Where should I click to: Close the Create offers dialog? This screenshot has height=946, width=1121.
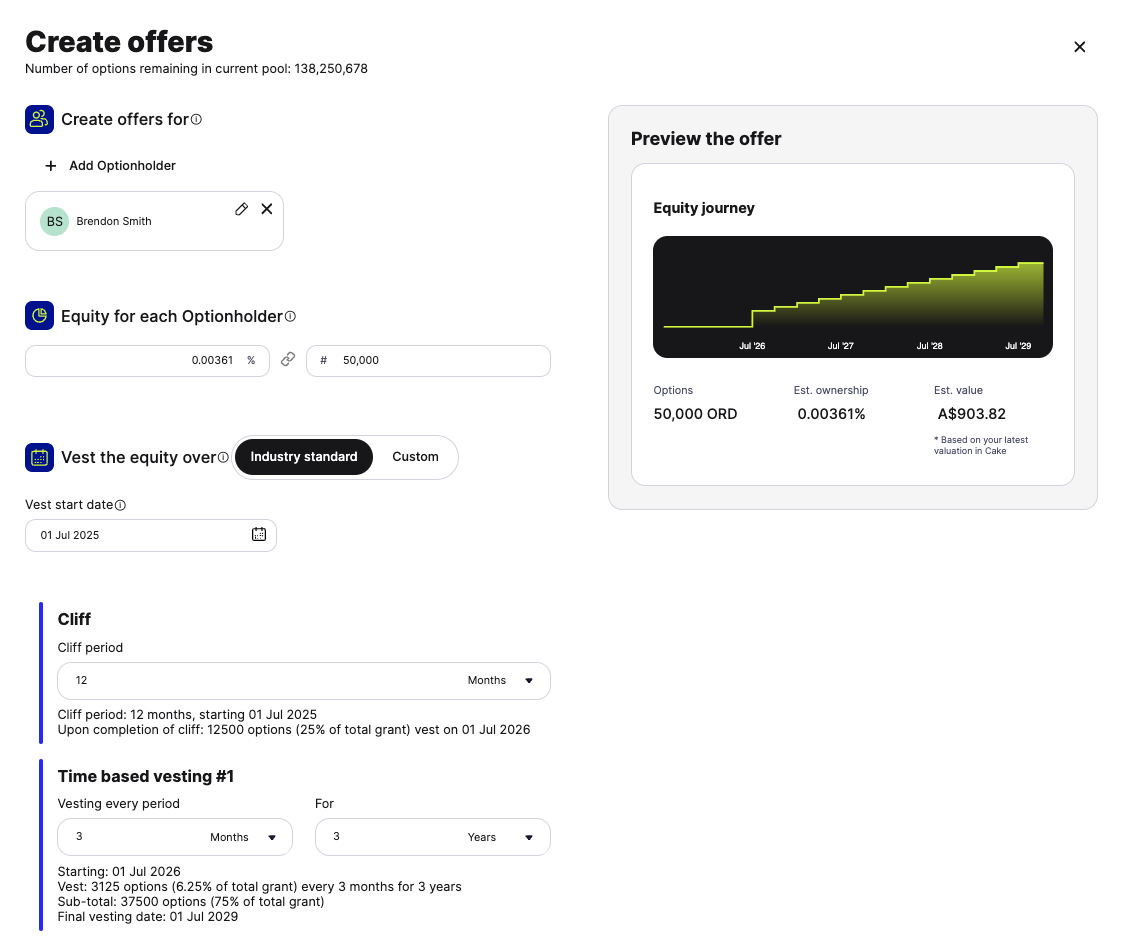pyautogui.click(x=1080, y=47)
